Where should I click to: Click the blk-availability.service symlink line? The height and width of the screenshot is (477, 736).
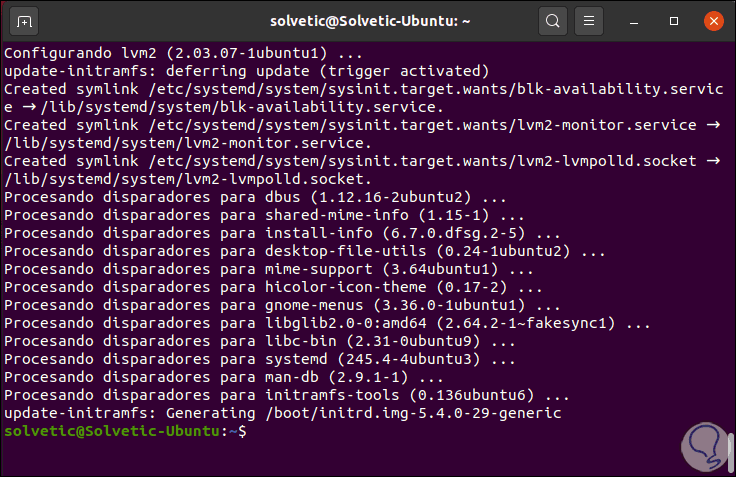pyautogui.click(x=364, y=89)
